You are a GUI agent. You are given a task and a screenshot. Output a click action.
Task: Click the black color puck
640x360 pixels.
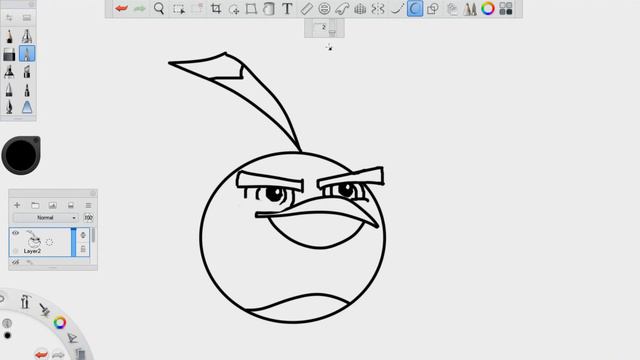[21, 156]
